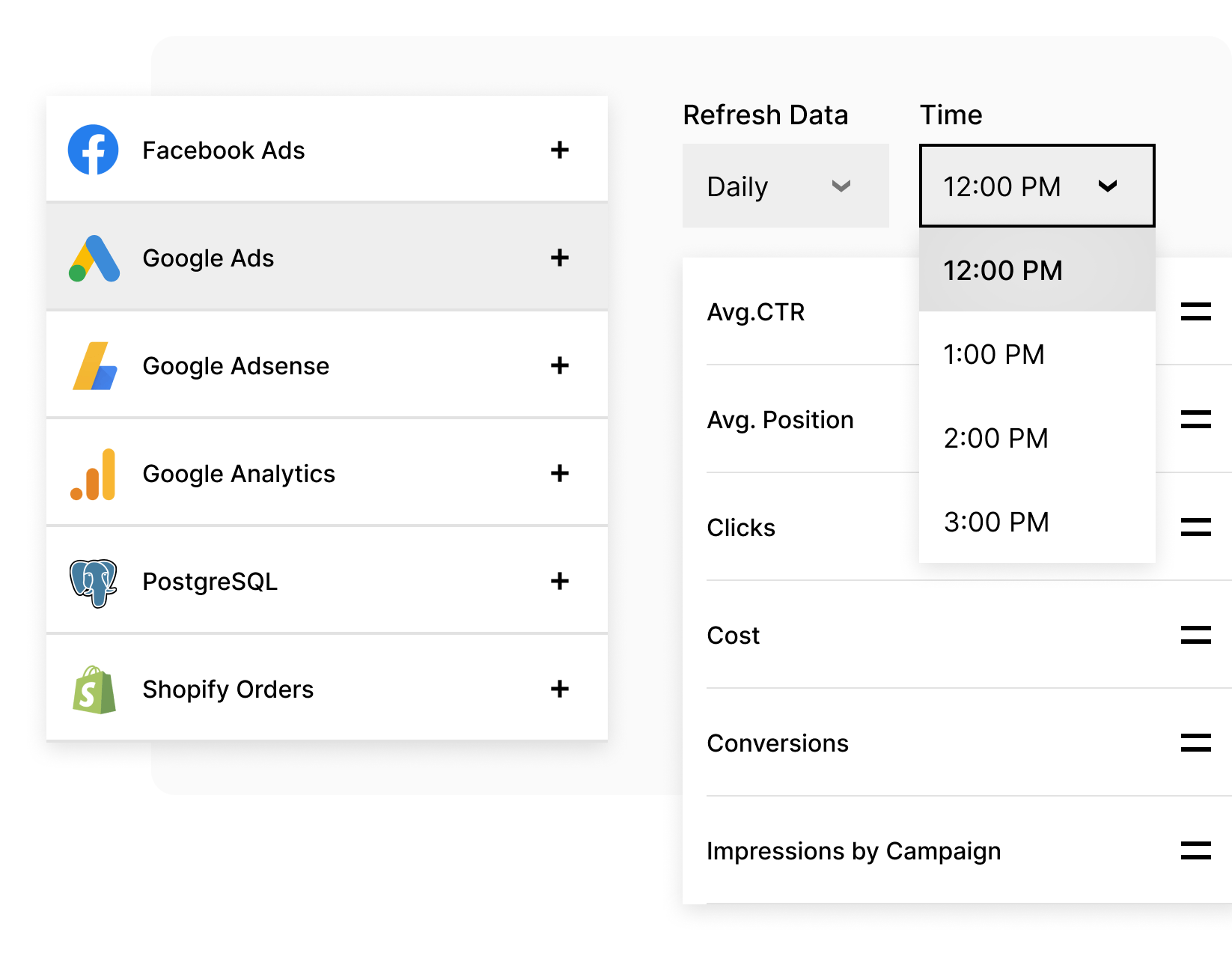
Task: Select the Google Analytics label
Action: 239,474
